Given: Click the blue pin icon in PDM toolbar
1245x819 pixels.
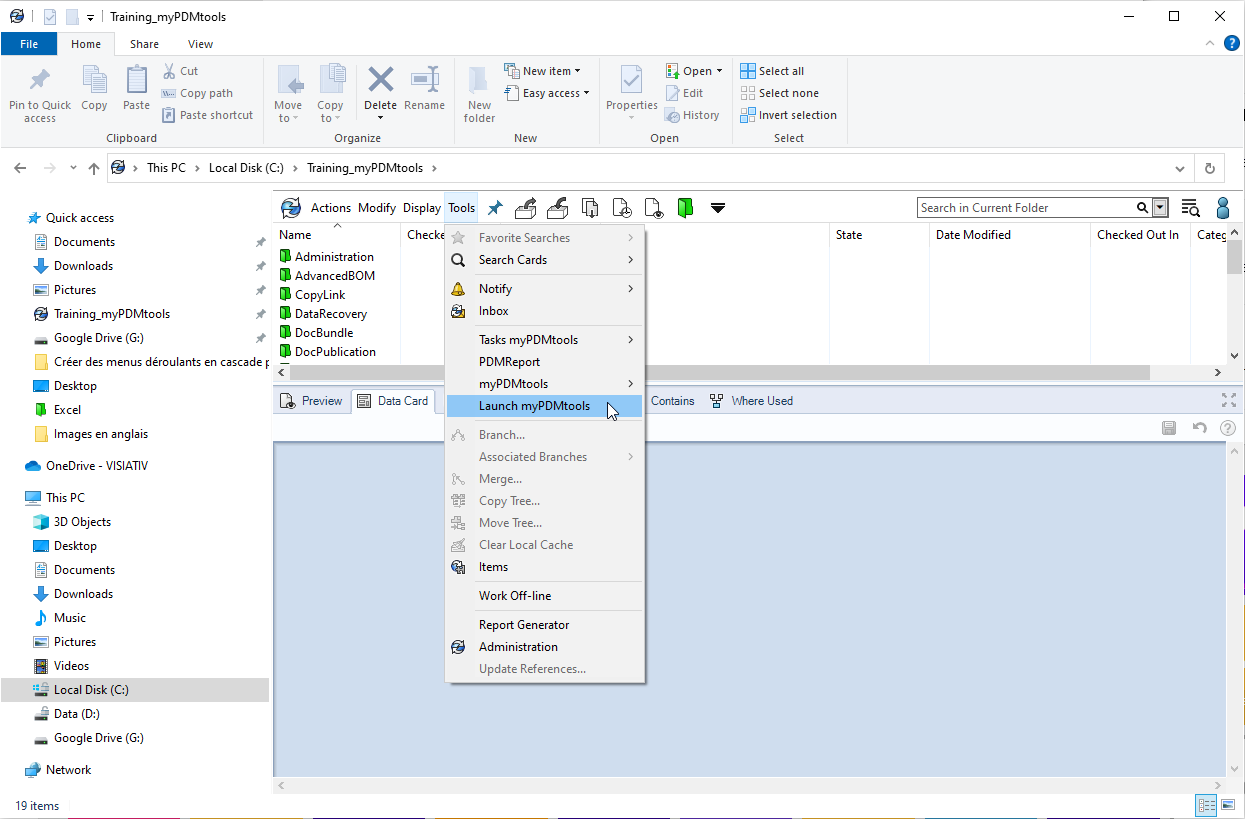Looking at the screenshot, I should point(495,208).
